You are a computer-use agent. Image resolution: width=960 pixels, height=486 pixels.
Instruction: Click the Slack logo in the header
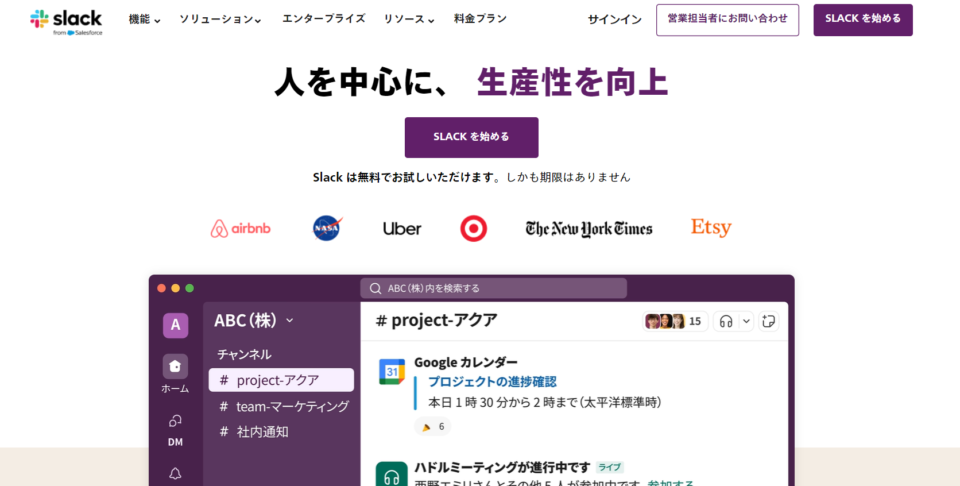tap(66, 22)
